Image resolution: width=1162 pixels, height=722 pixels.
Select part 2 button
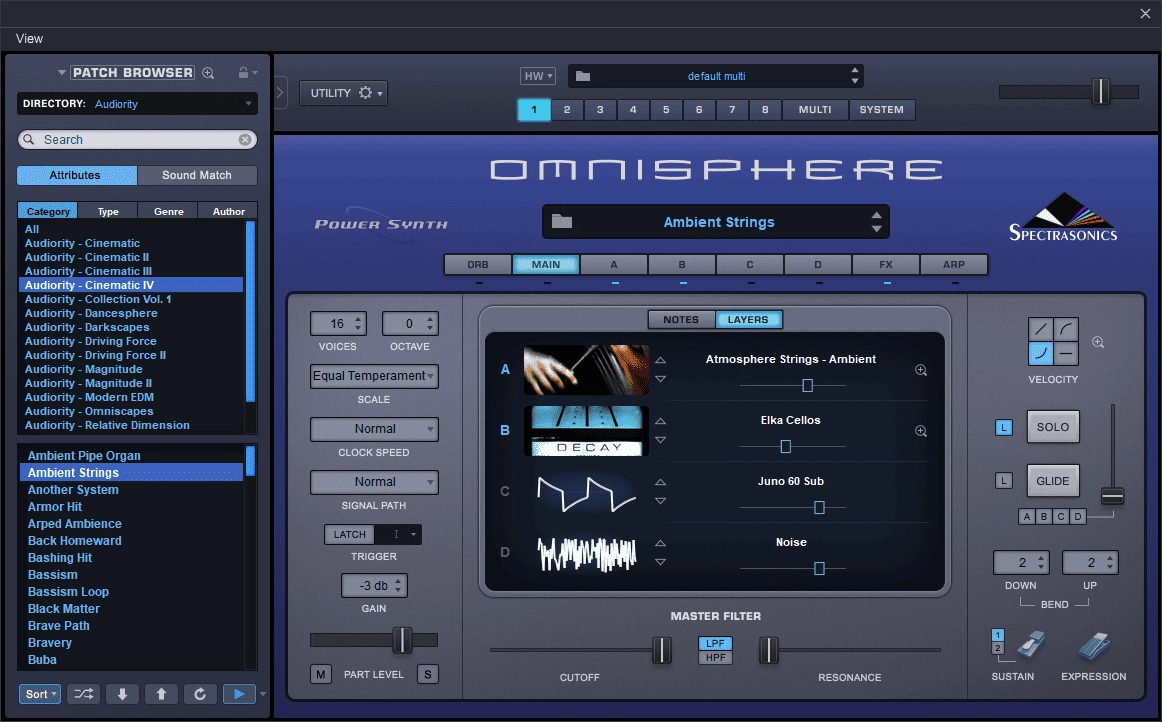(567, 110)
